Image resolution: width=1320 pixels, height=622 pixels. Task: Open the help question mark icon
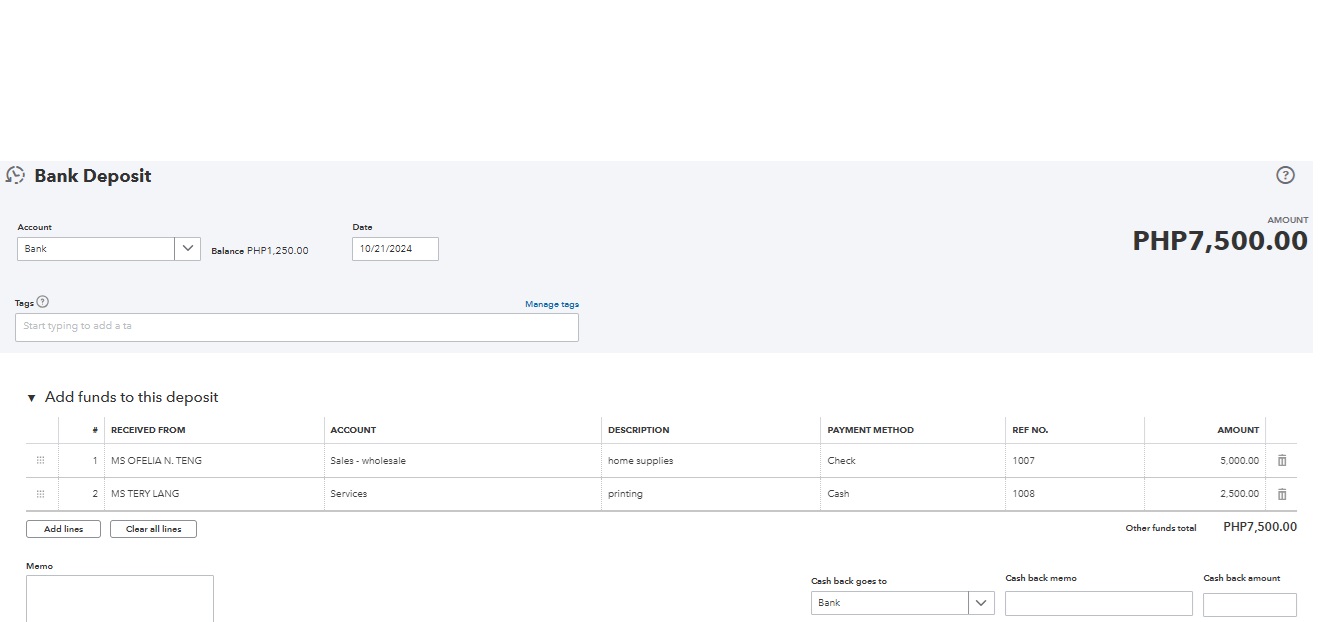coord(1285,176)
